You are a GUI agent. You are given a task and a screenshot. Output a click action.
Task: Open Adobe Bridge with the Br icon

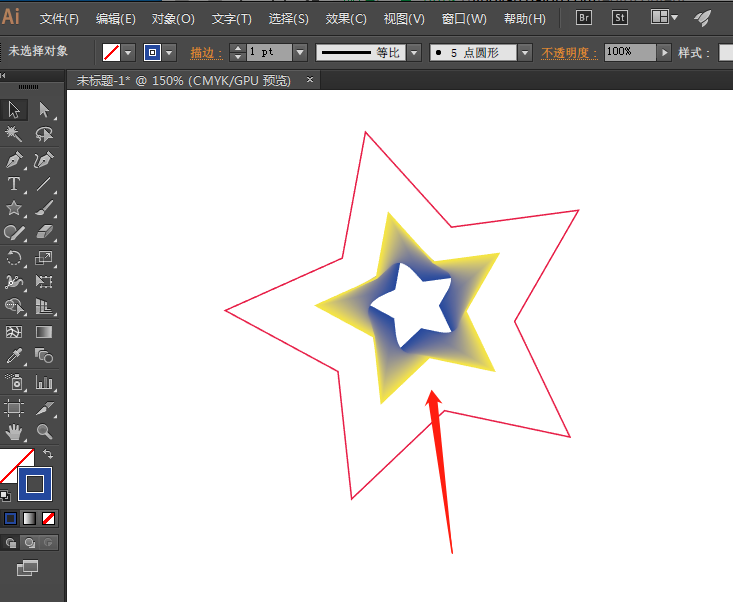point(585,17)
